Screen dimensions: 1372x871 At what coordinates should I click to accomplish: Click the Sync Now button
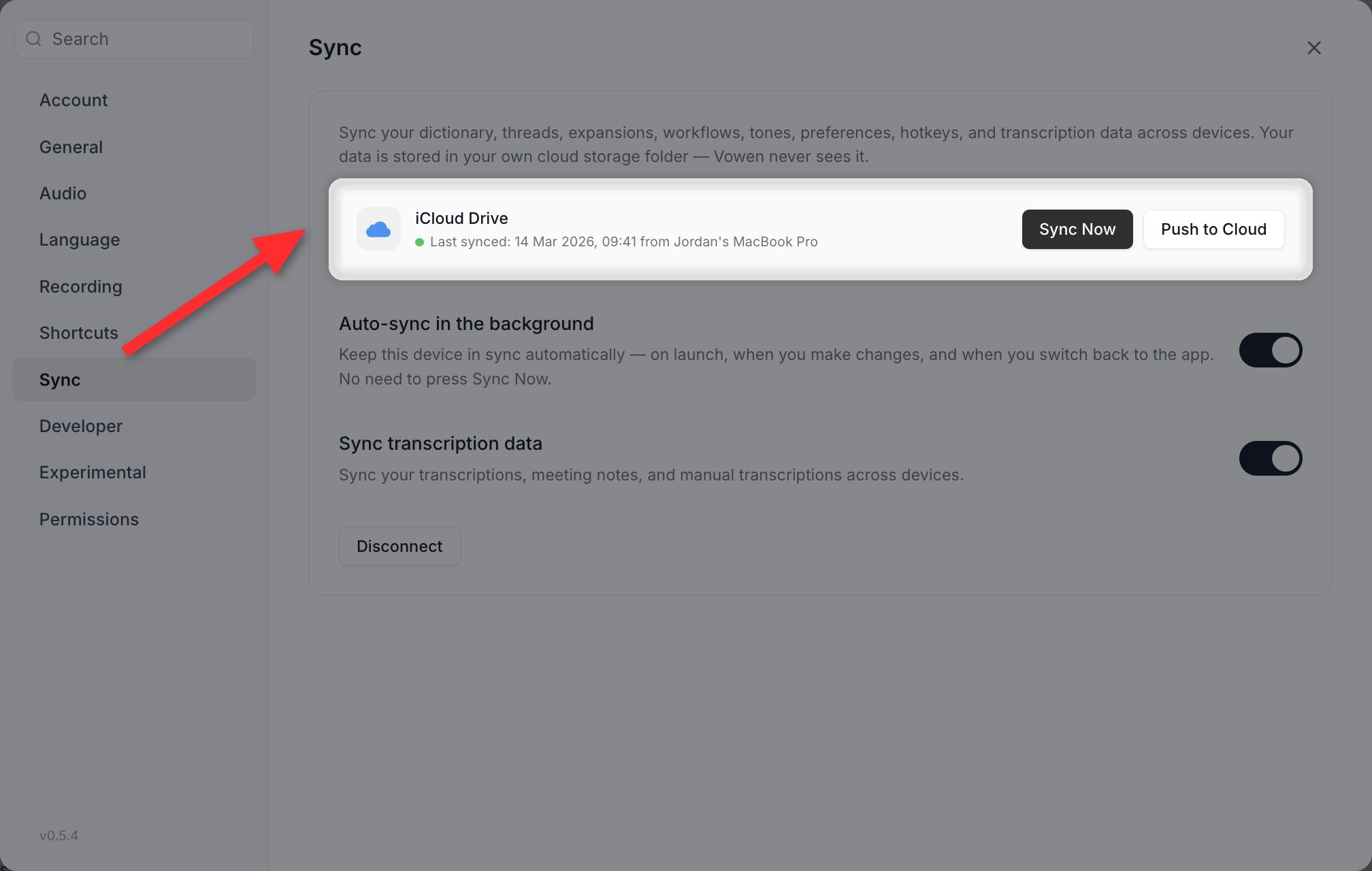[1077, 229]
